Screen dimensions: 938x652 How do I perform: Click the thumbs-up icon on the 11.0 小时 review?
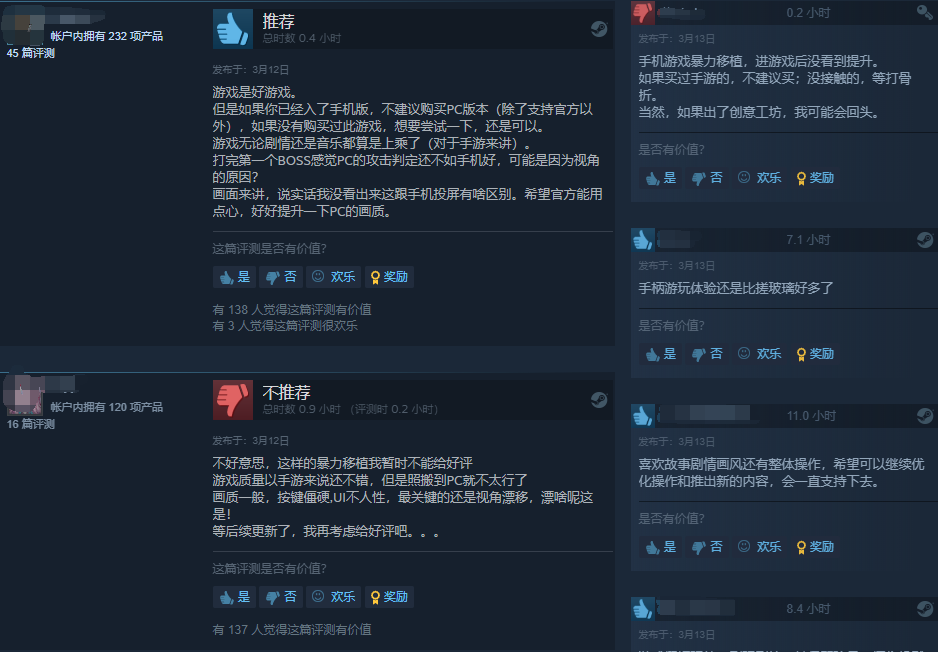643,416
